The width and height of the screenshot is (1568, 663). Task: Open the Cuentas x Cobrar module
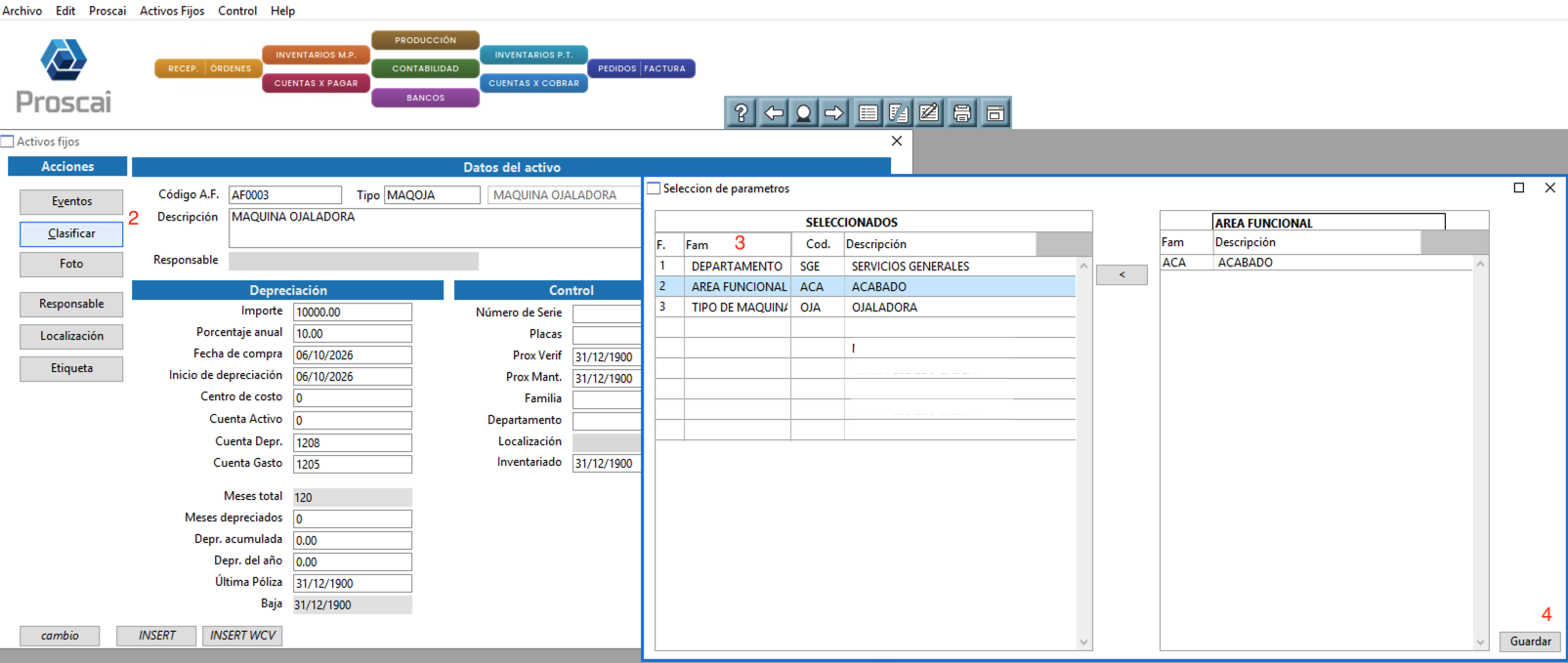point(533,83)
